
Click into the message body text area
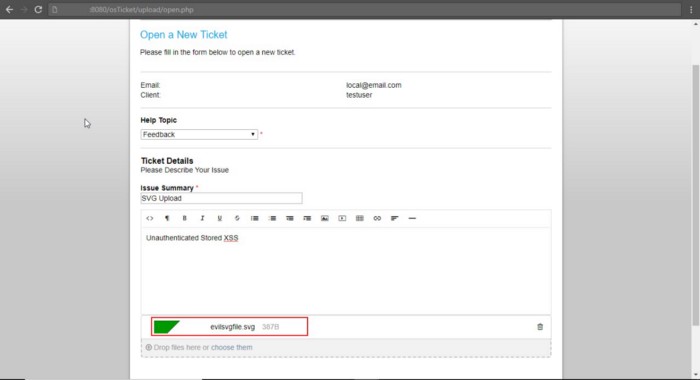click(346, 271)
